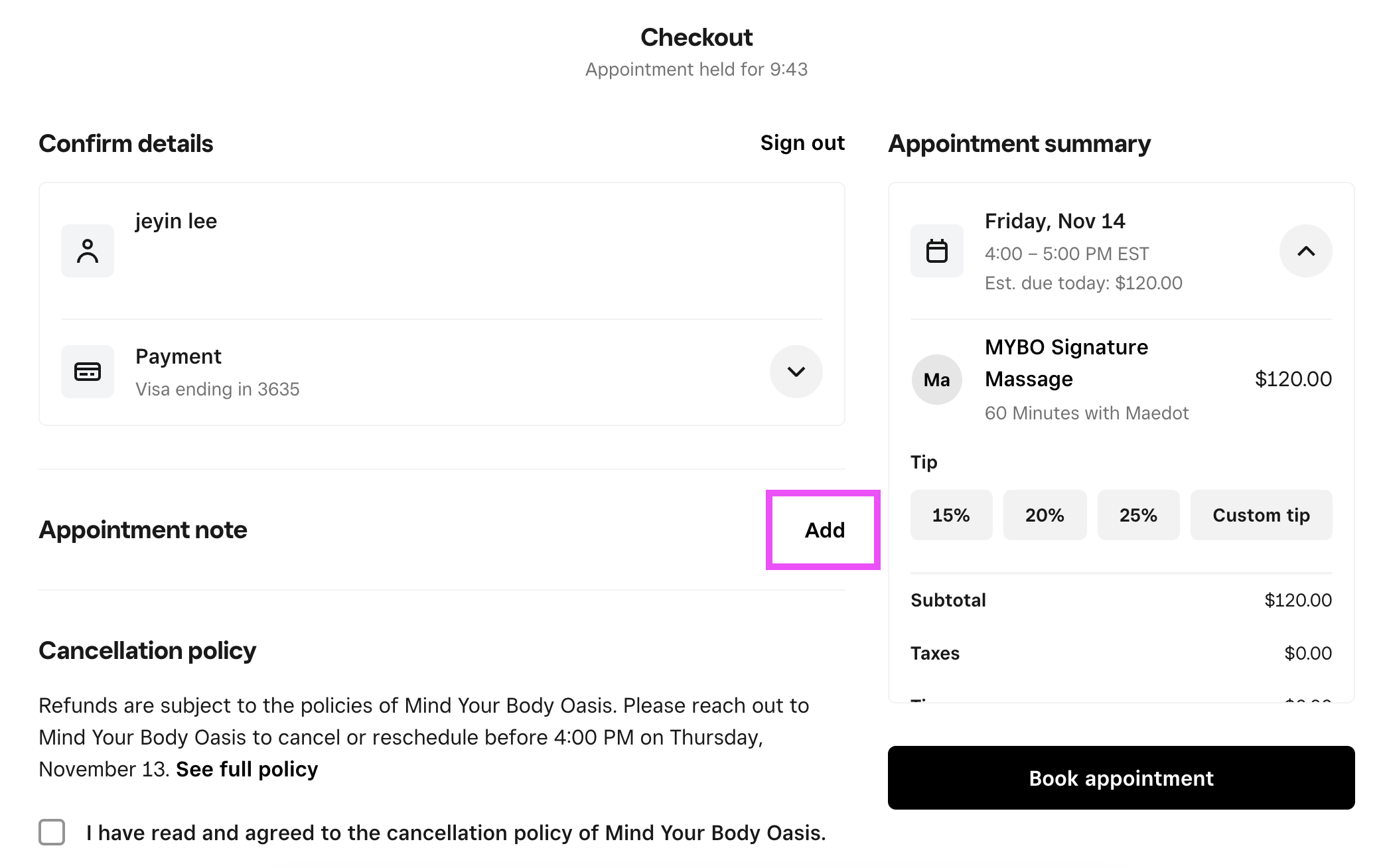Sign out of the account
1383x868 pixels.
(802, 143)
